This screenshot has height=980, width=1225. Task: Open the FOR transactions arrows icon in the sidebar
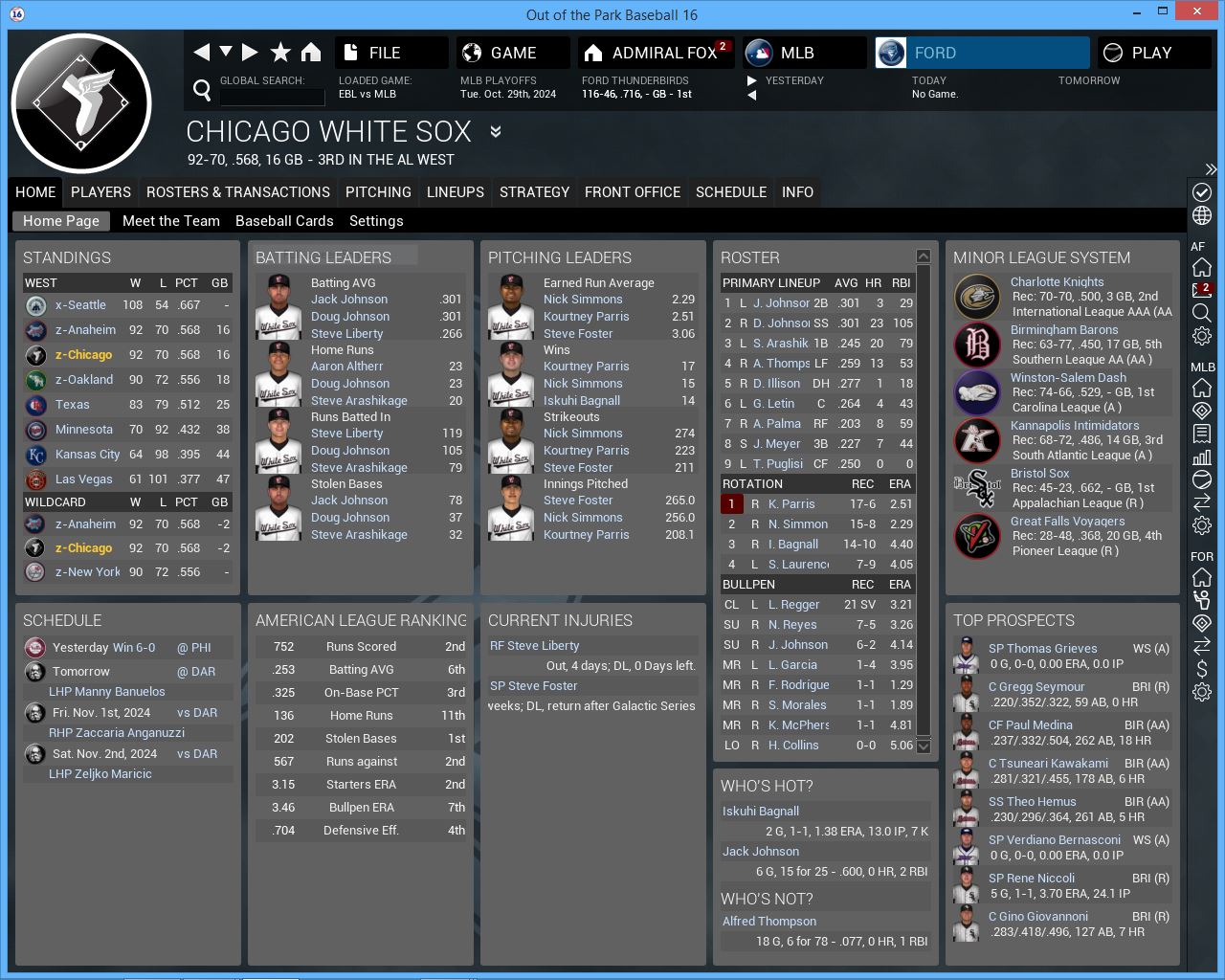point(1202,646)
